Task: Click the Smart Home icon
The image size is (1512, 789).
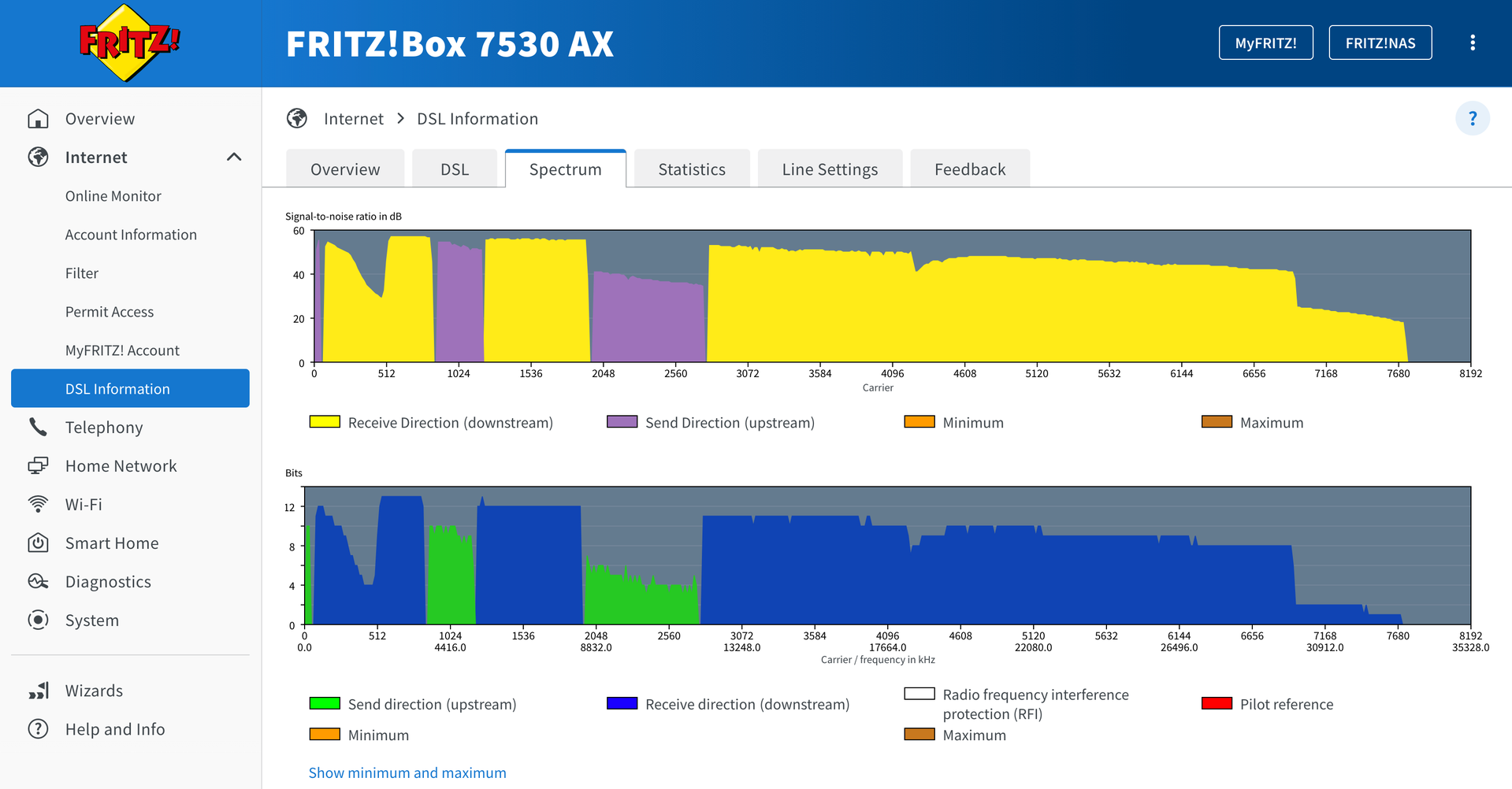Action: (x=38, y=543)
